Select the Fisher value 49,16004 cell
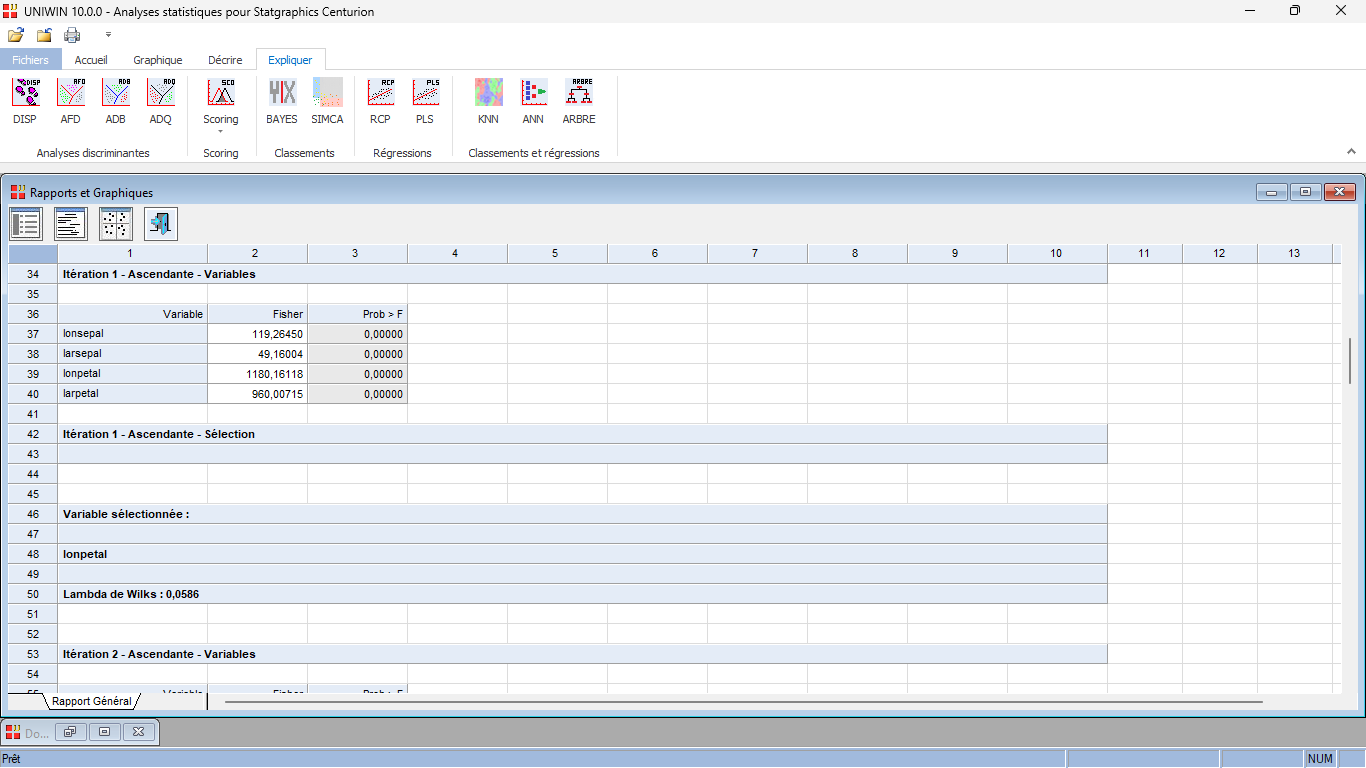 coord(258,354)
